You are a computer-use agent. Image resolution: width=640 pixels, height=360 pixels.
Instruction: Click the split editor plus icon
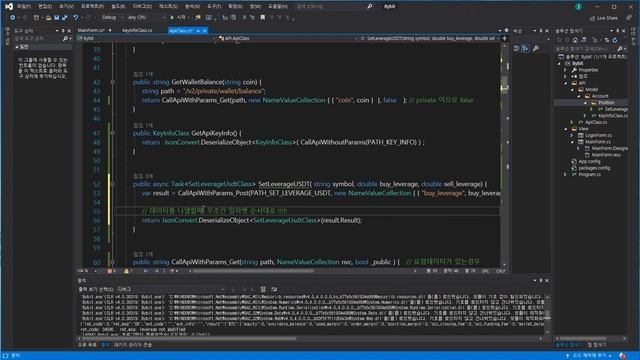pos(504,38)
